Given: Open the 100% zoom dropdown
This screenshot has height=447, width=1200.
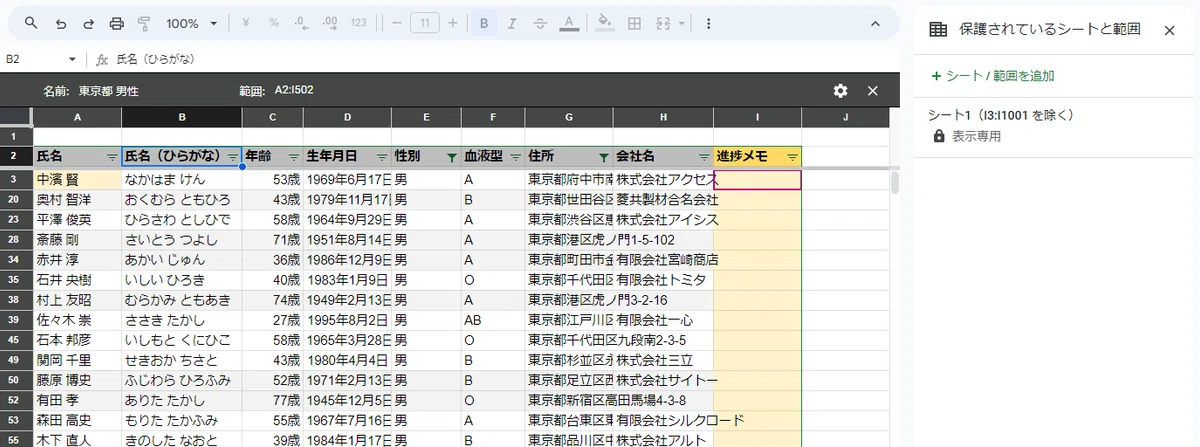Looking at the screenshot, I should 192,23.
